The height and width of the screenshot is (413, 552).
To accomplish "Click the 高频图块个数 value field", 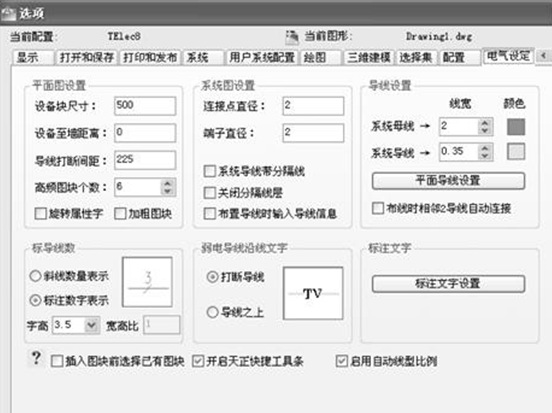I will 138,187.
